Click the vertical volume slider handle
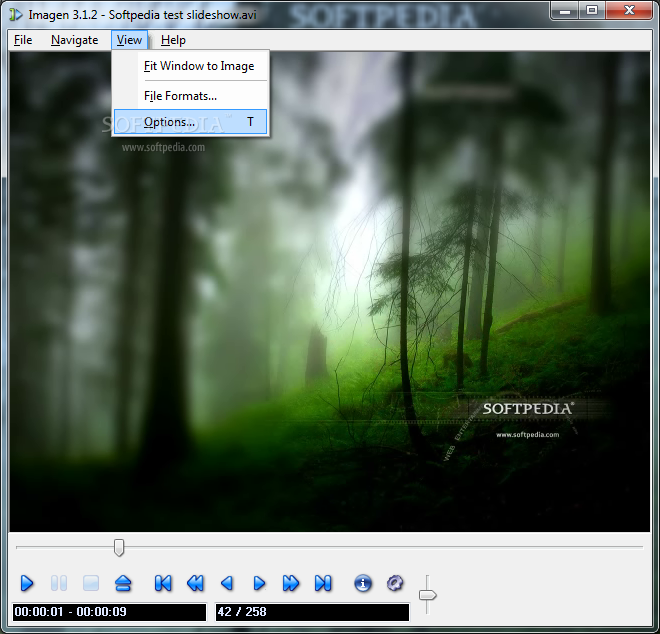This screenshot has height=634, width=660. coord(428,595)
